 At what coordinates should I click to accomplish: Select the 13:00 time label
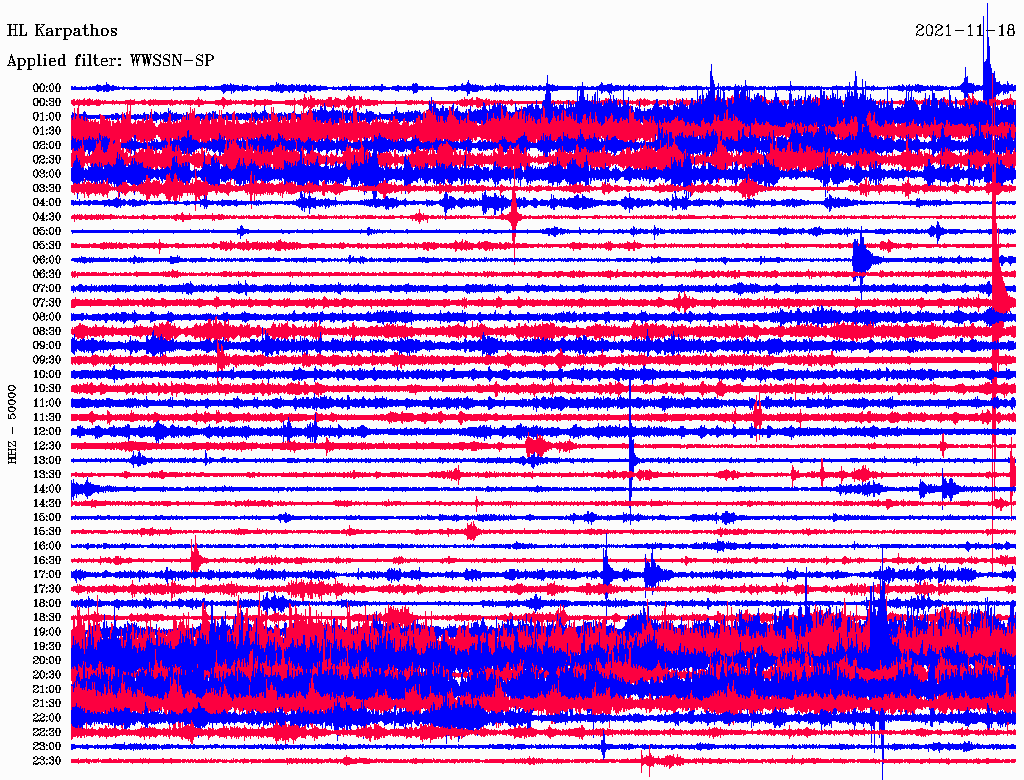(x=47, y=461)
